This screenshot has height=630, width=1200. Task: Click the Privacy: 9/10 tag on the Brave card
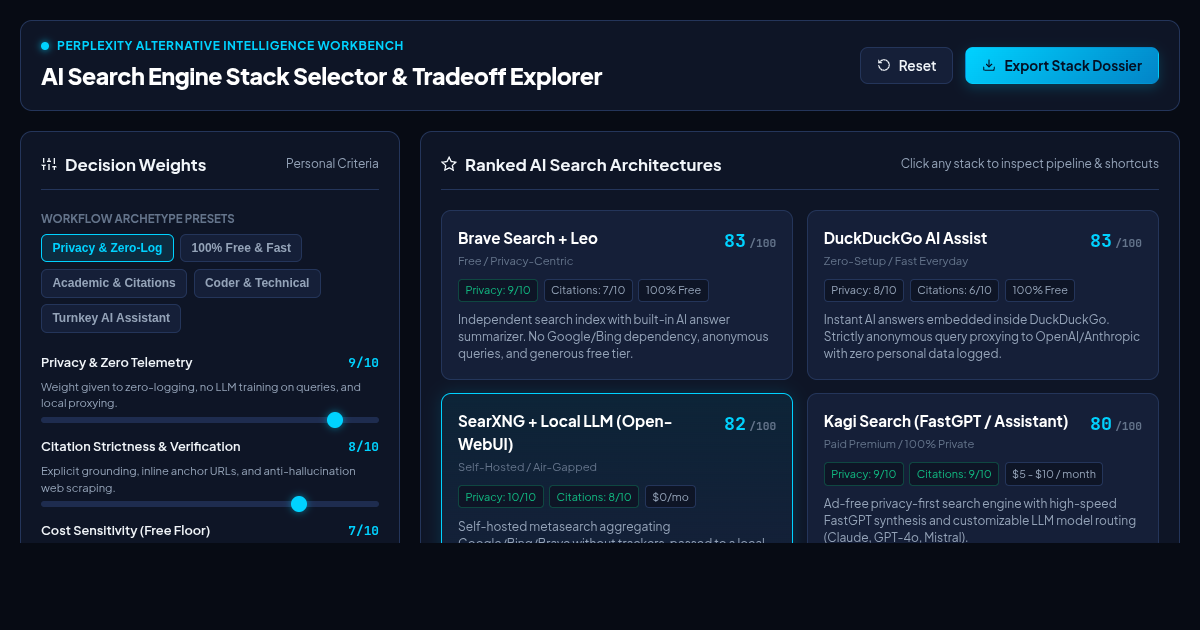tap(498, 290)
